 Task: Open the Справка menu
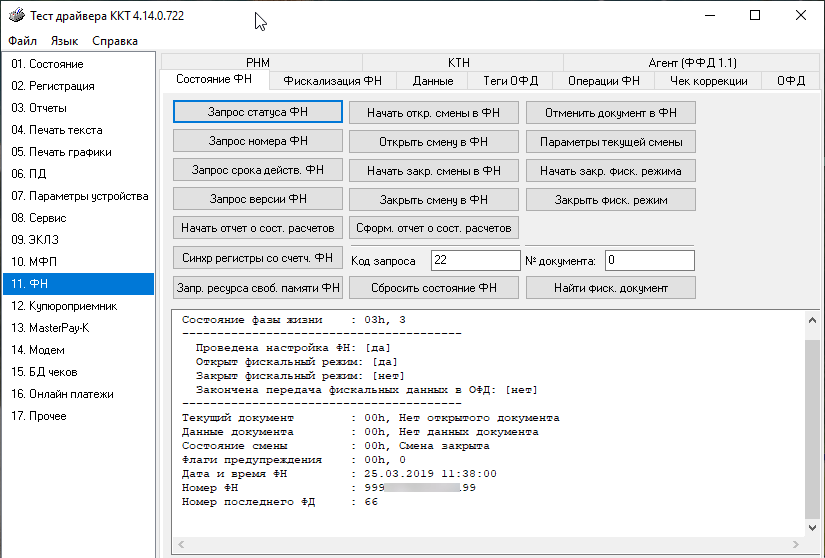(114, 41)
